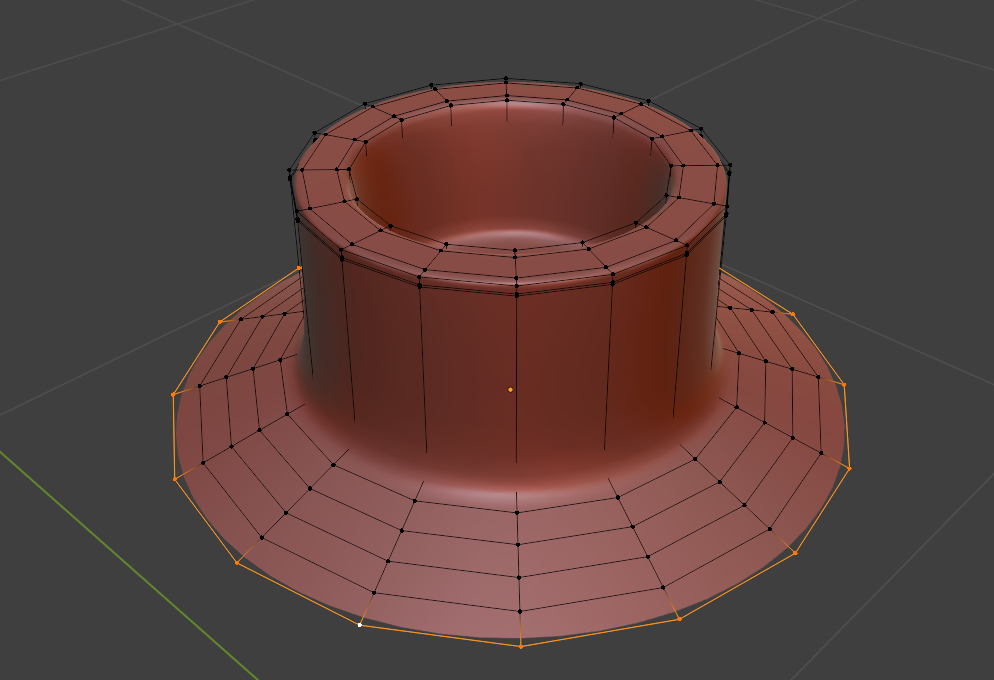Viewport: 994px width, 680px height.
Task: Select the white active vertex on the brim
Action: pyautogui.click(x=360, y=625)
